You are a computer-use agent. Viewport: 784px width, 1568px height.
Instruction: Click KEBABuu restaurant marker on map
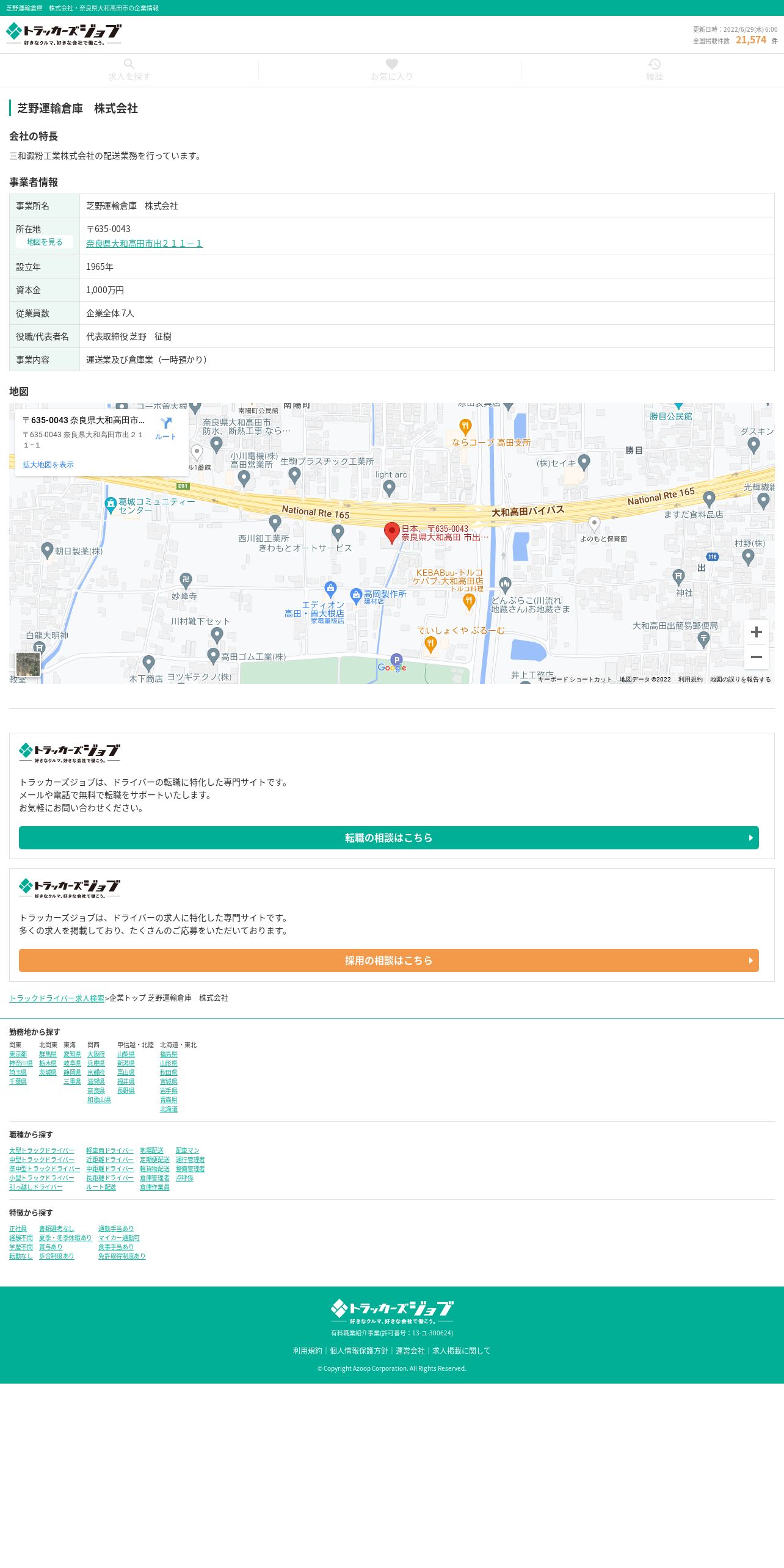pyautogui.click(x=469, y=602)
